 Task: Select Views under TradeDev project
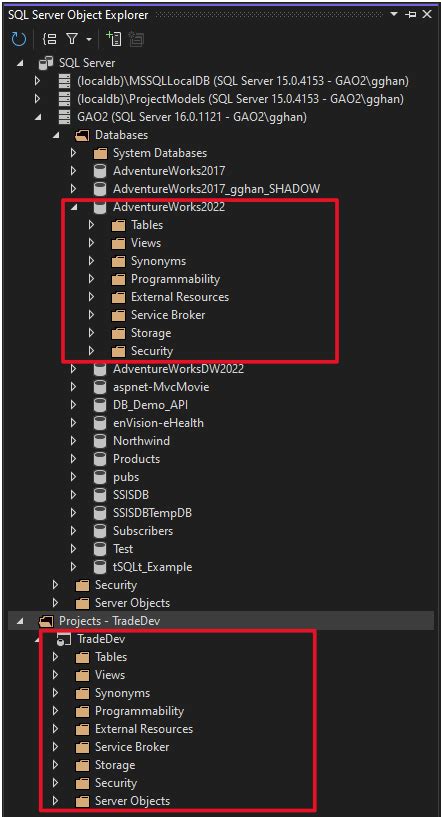coord(109,675)
